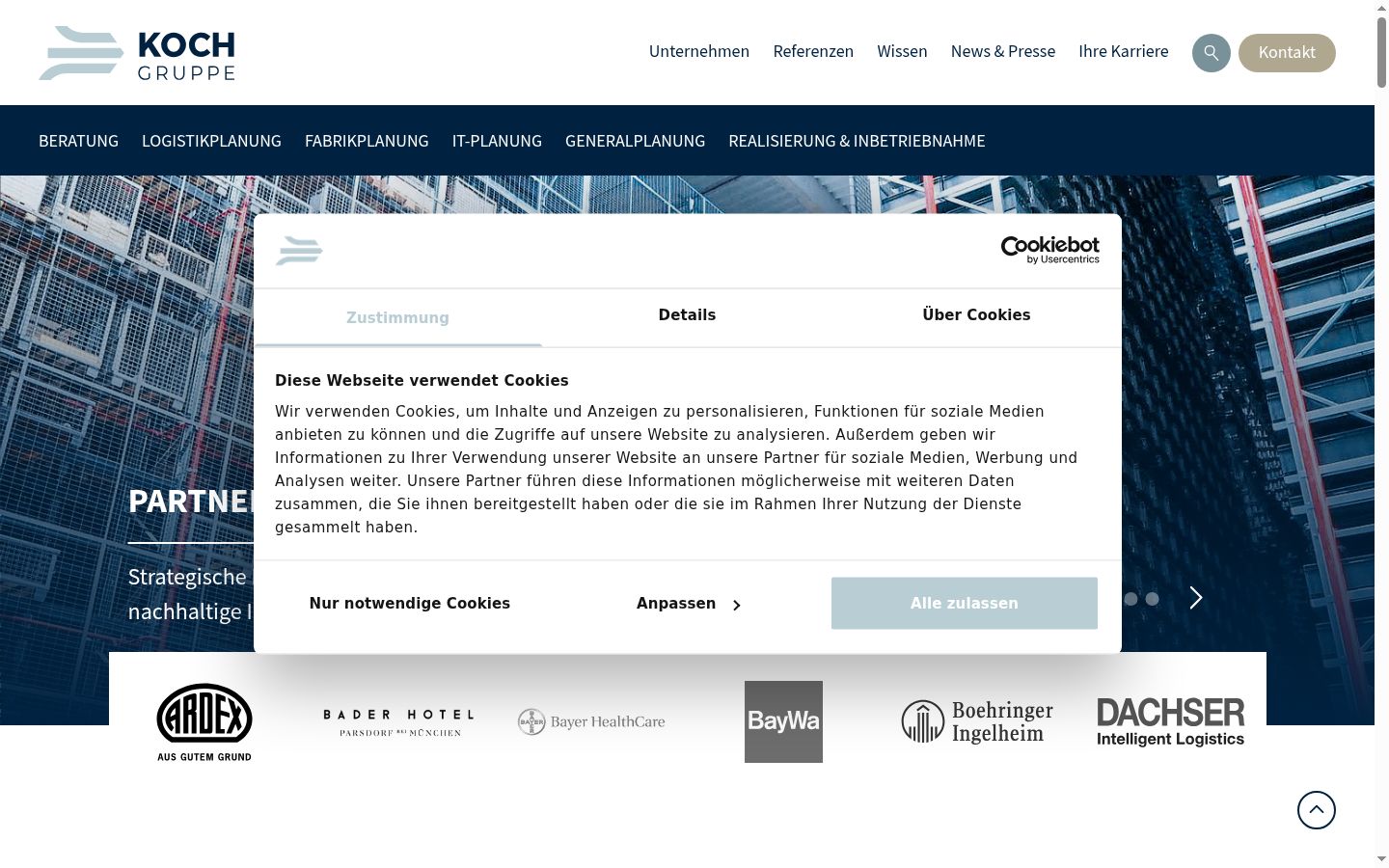Open FABRIKPLANUNG in the blue bar
Screen dimensions: 1389x868
tap(367, 141)
